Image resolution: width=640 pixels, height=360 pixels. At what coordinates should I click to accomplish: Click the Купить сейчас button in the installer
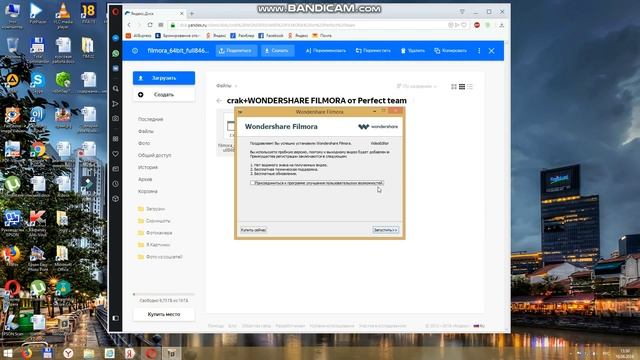[x=253, y=230]
